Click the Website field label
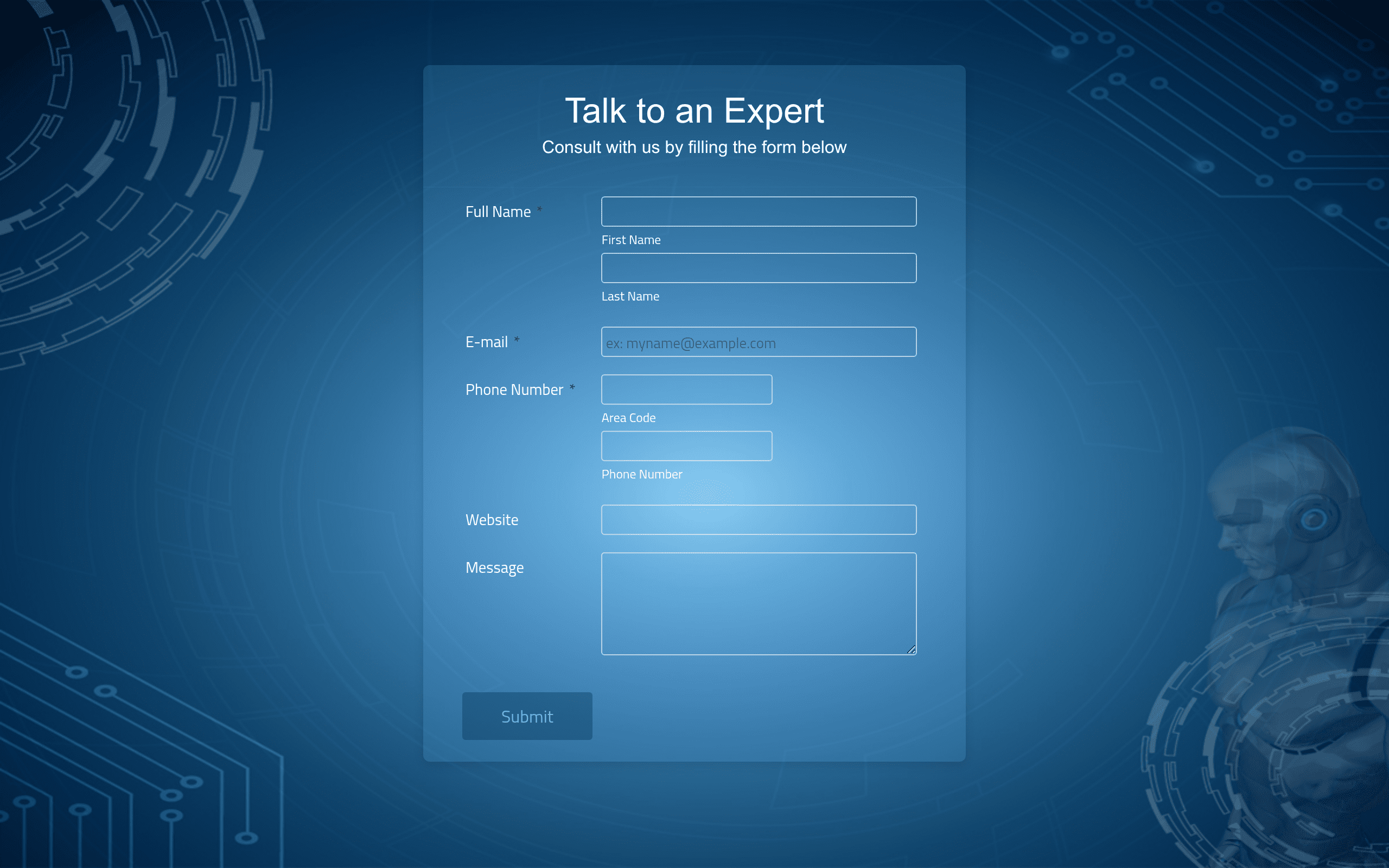 (x=492, y=520)
